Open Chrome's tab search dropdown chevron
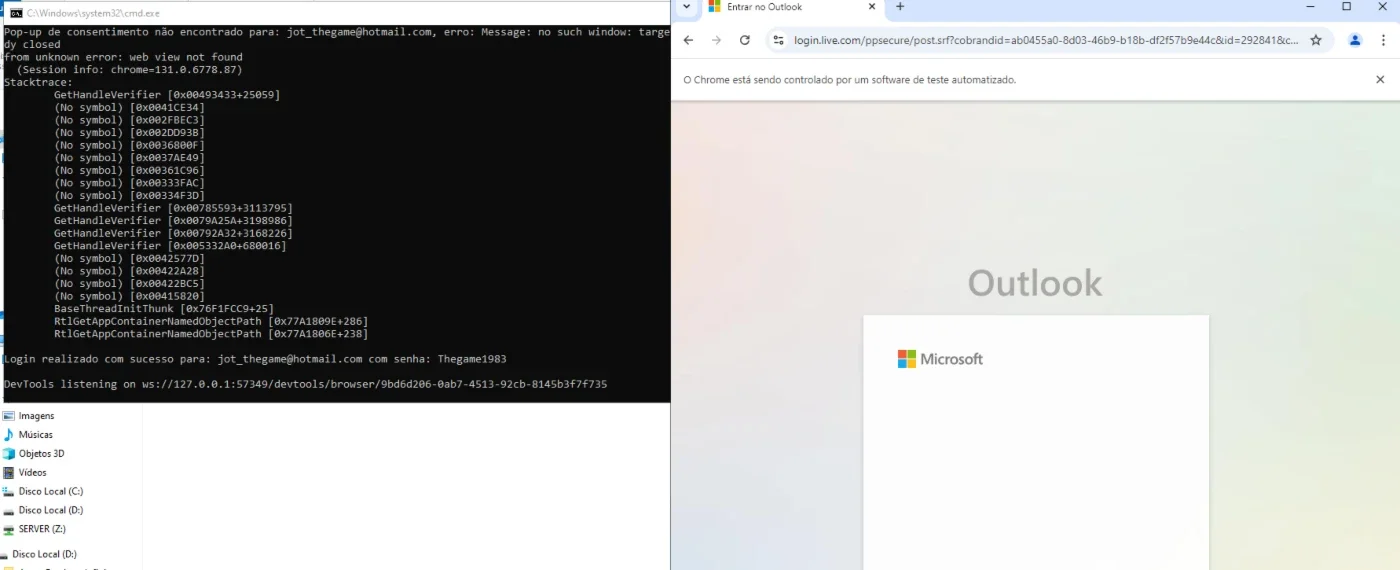 [686, 7]
